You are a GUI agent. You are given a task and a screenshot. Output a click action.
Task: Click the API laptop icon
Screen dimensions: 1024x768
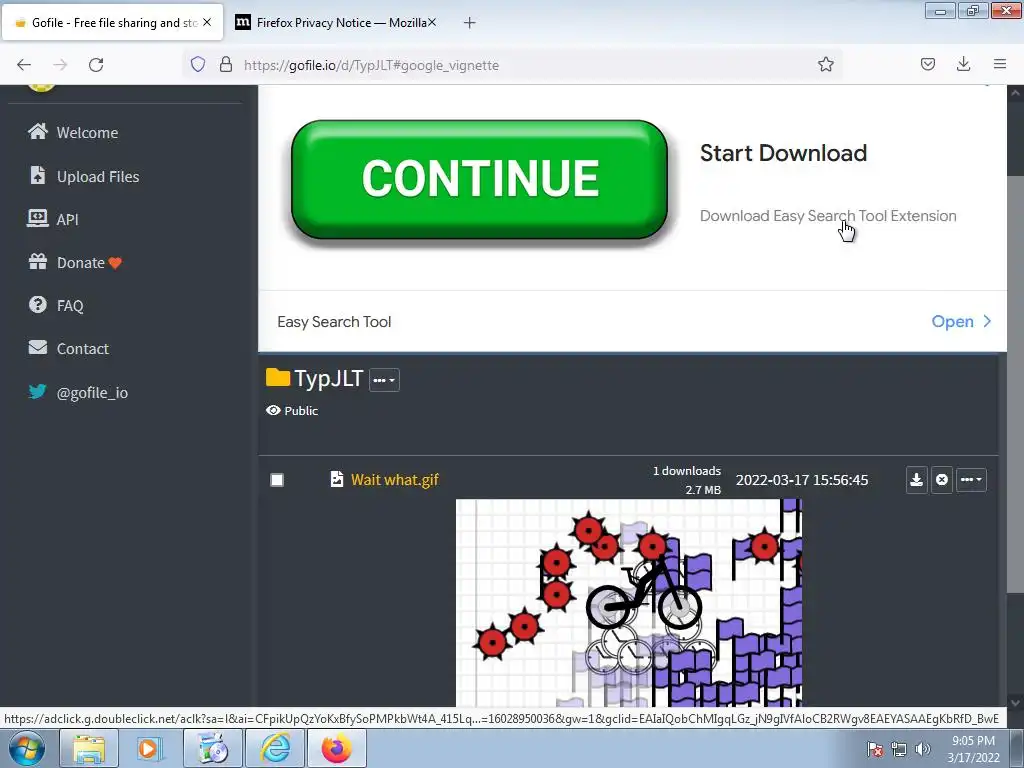(37, 219)
